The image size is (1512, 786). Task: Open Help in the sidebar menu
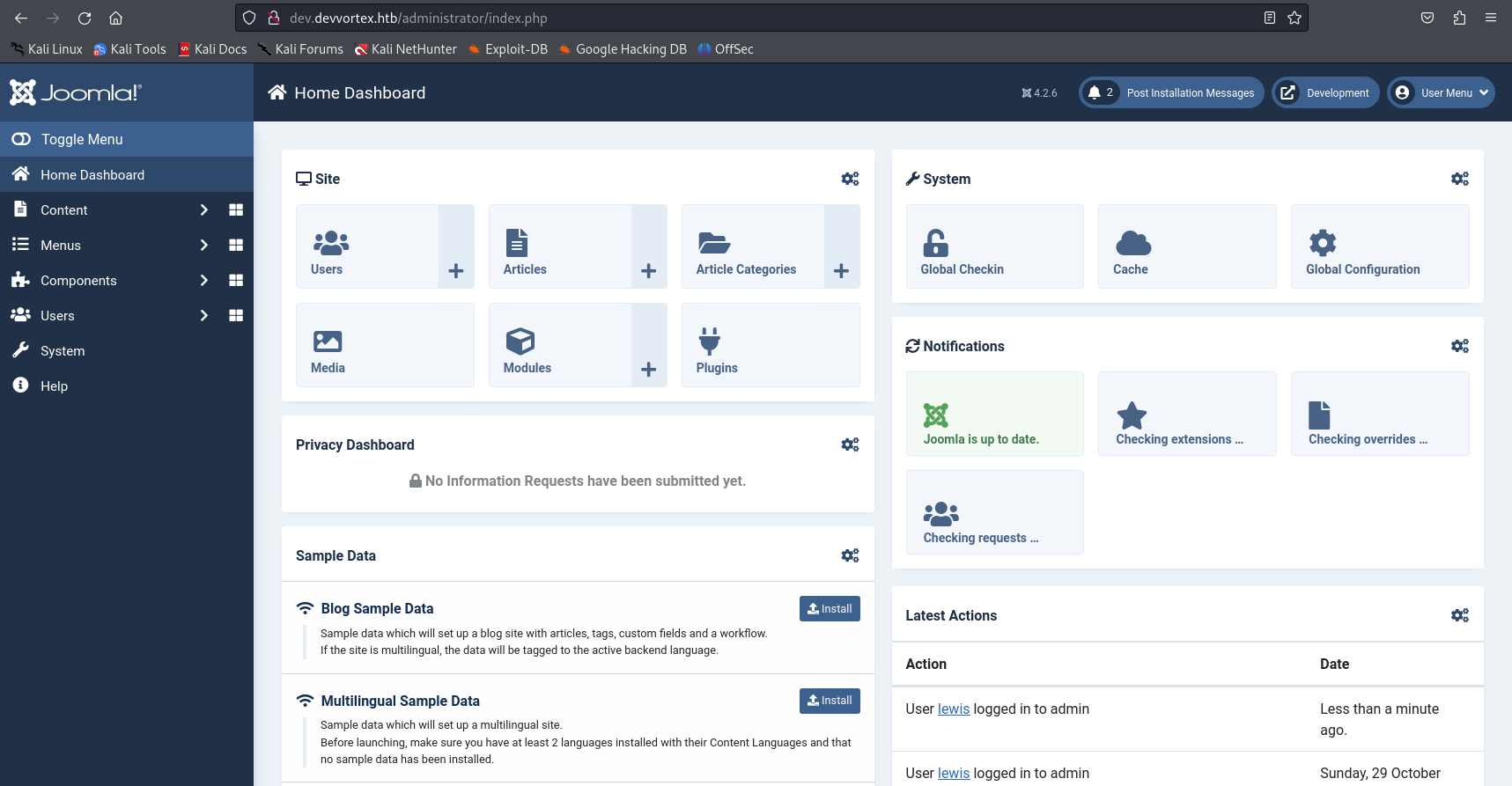click(127, 386)
